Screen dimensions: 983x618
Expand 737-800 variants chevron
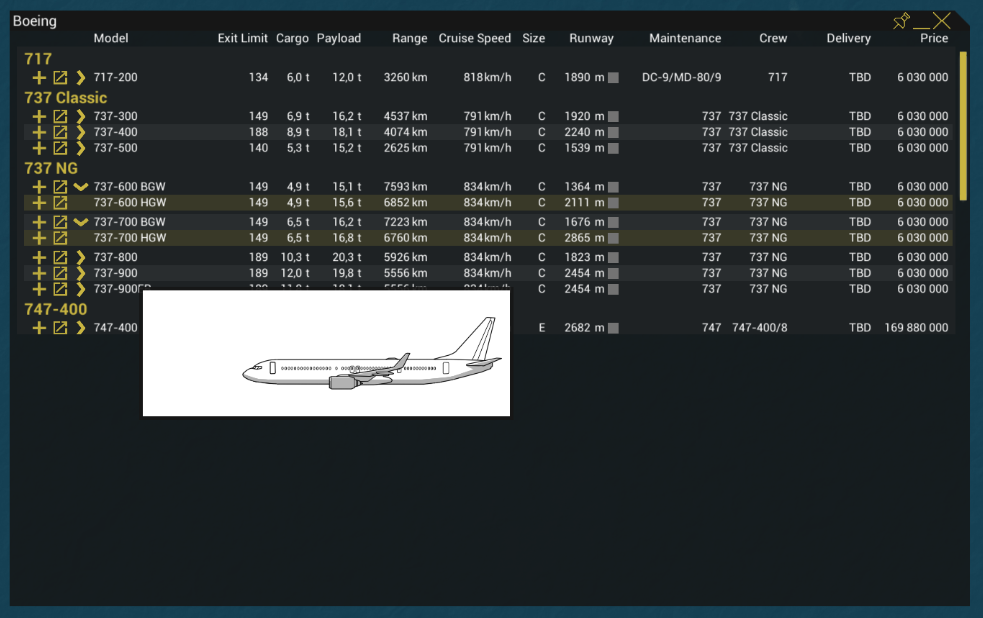point(80,258)
